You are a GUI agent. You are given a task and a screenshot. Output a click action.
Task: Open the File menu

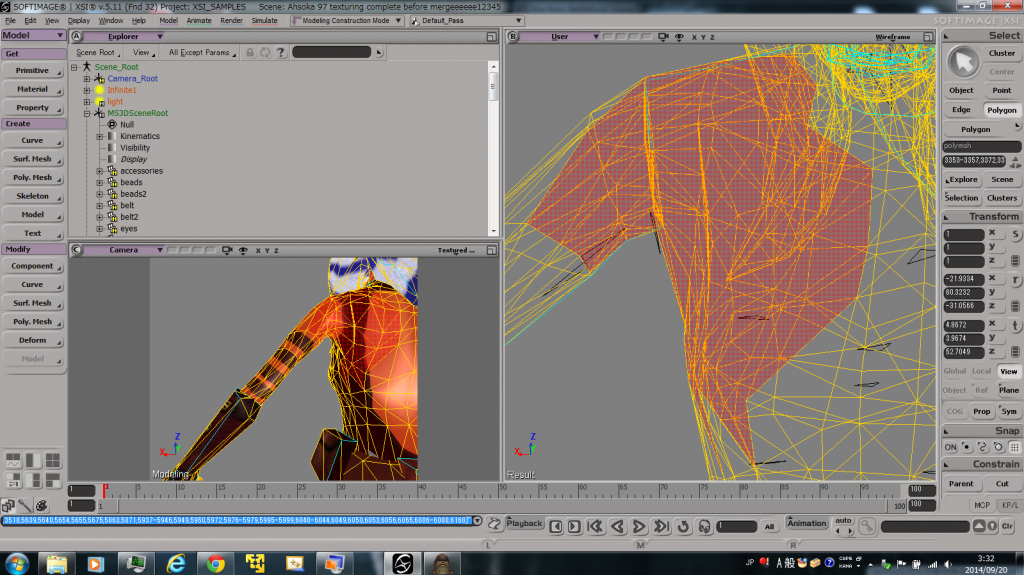[x=10, y=21]
